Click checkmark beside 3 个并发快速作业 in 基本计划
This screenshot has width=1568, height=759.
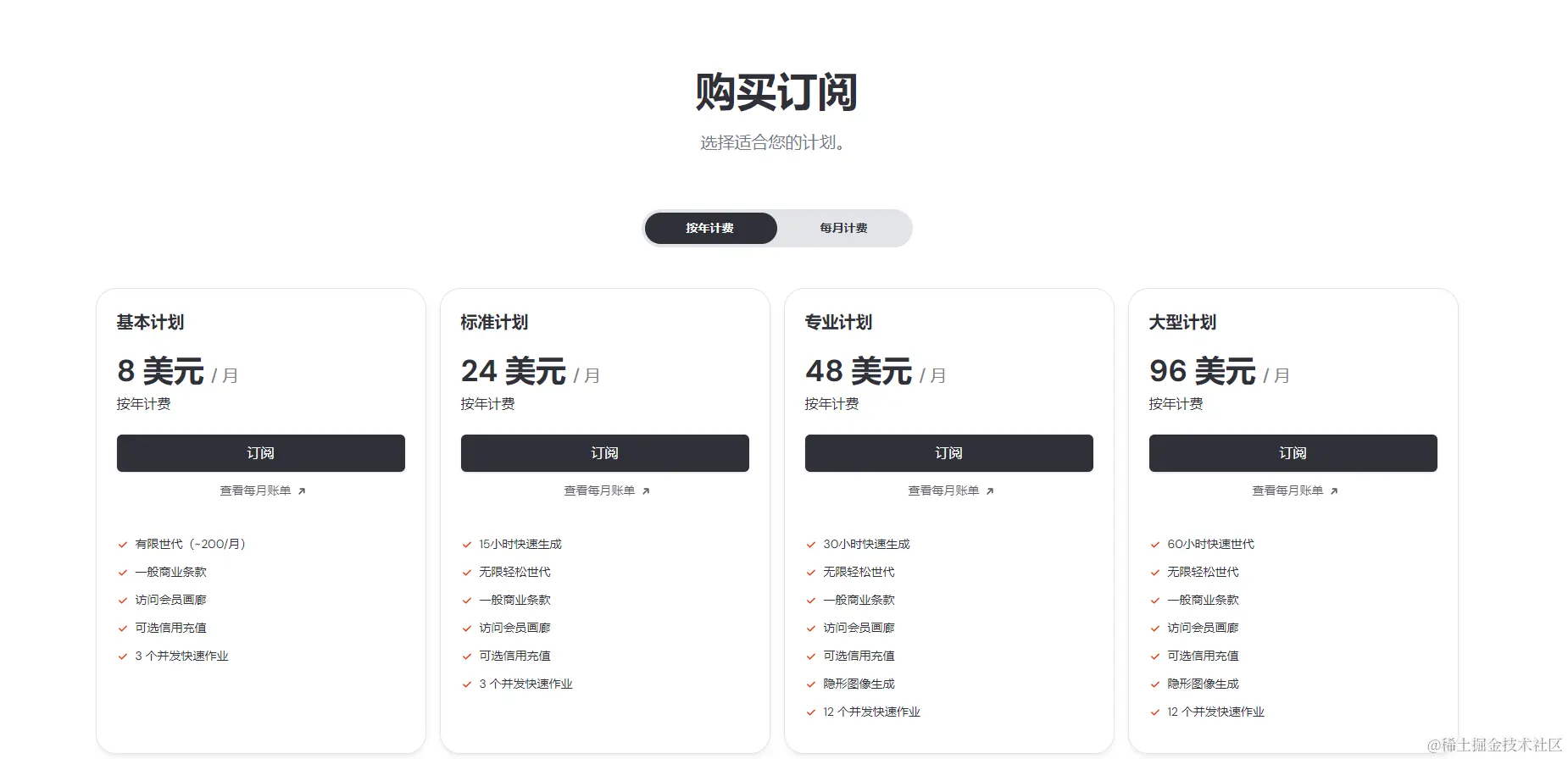123,657
